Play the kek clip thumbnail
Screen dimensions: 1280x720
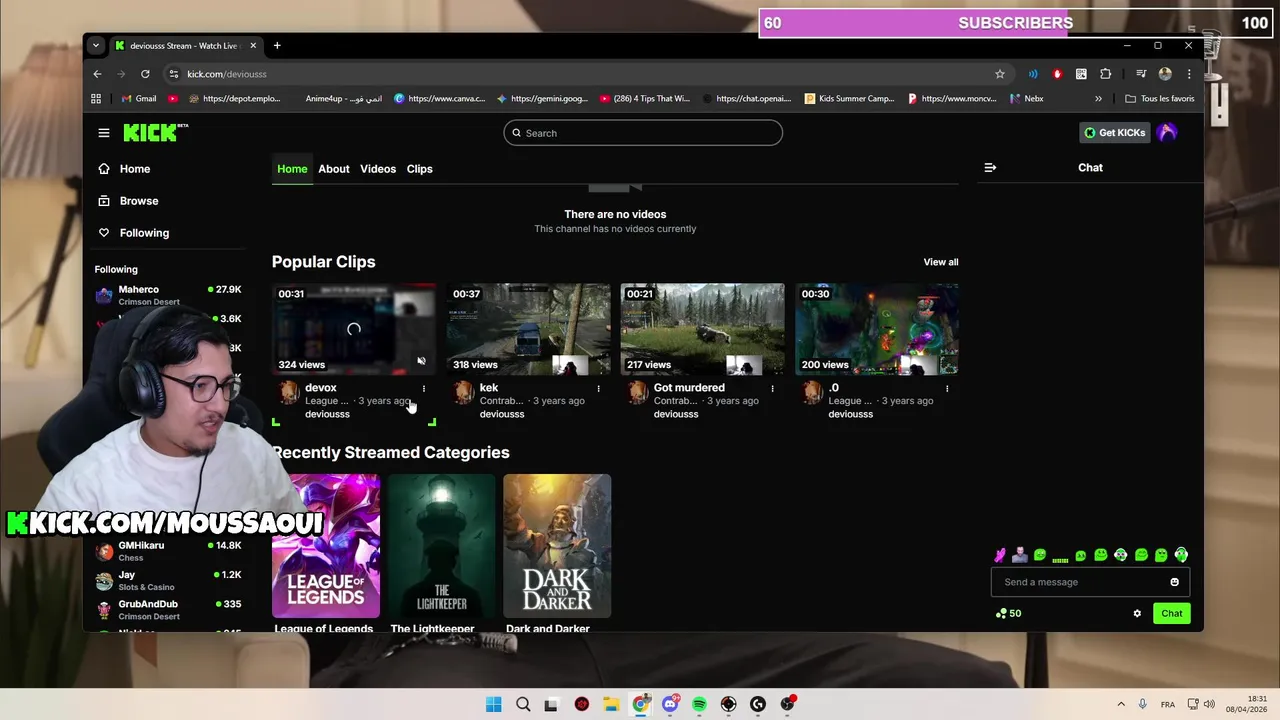[x=528, y=329]
